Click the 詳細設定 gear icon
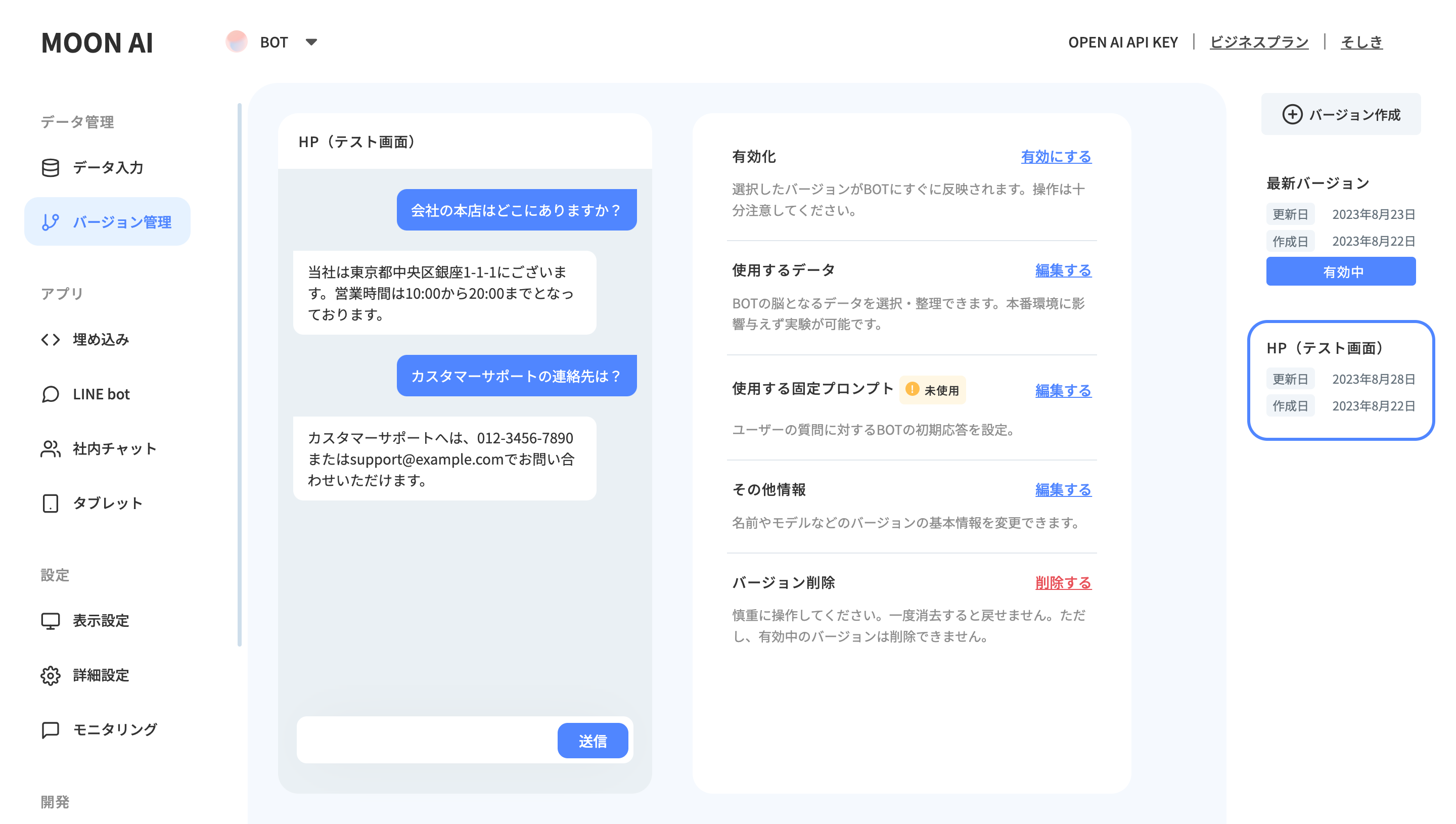 tap(51, 675)
